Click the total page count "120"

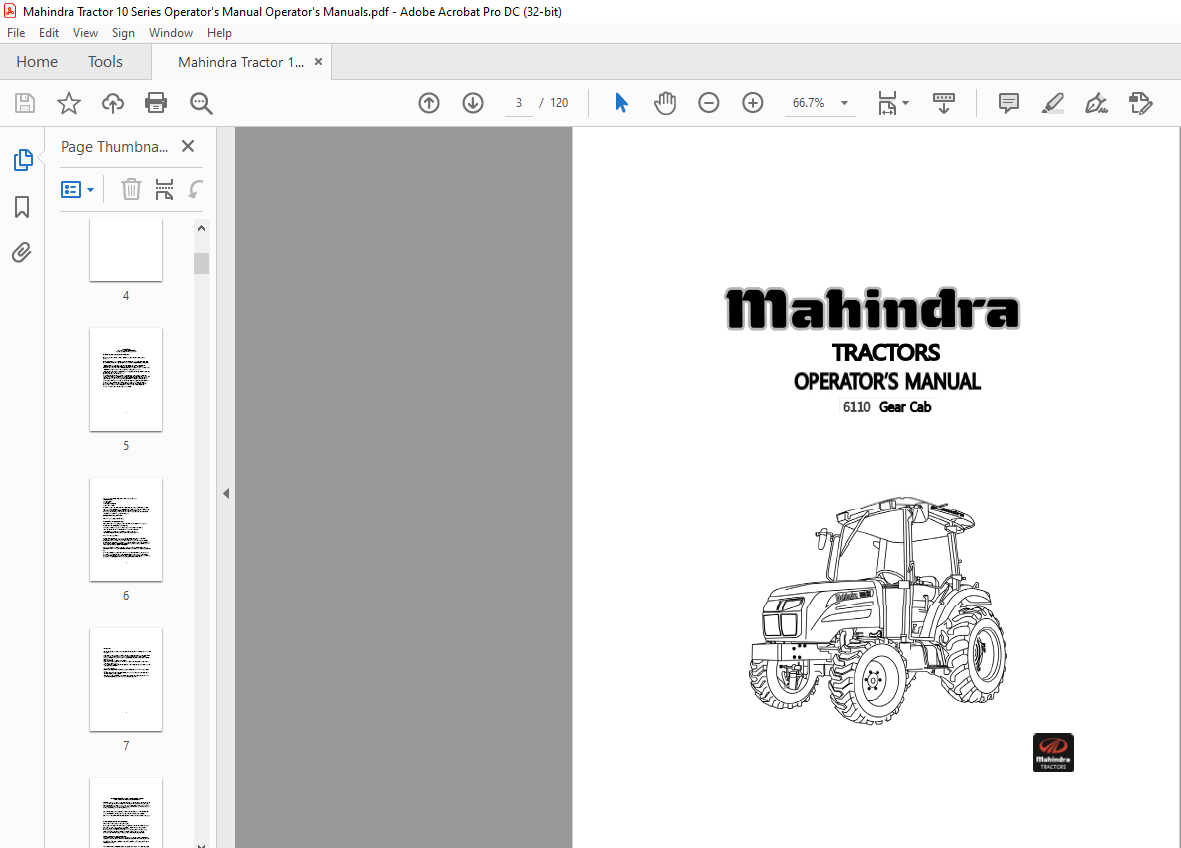[x=559, y=103]
